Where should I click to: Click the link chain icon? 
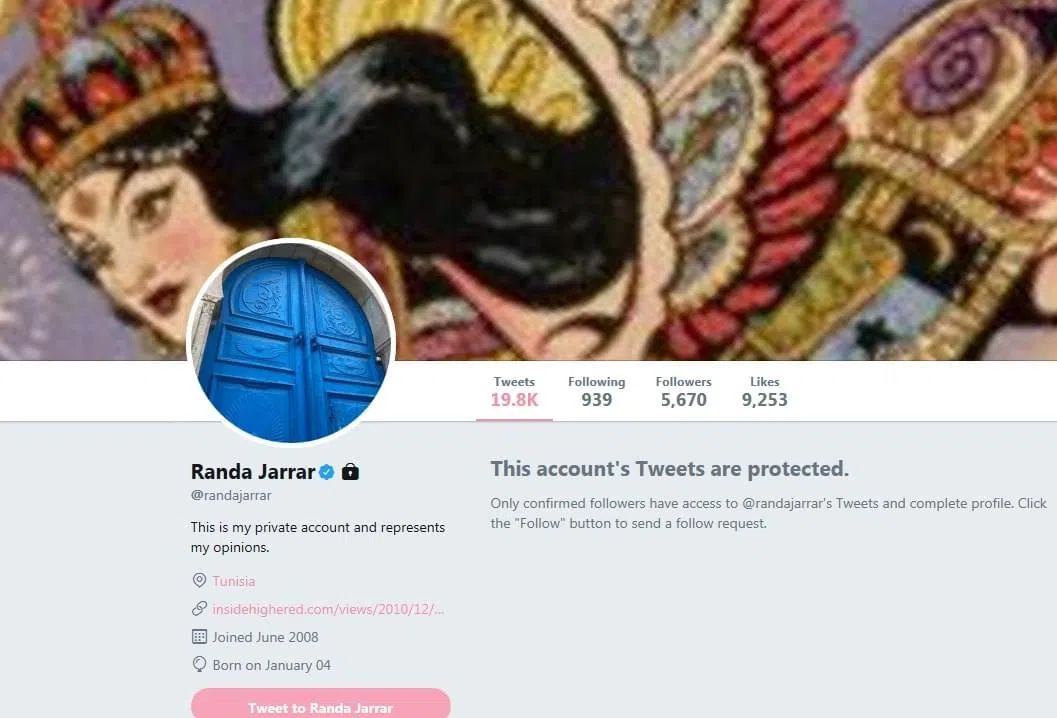coord(199,608)
